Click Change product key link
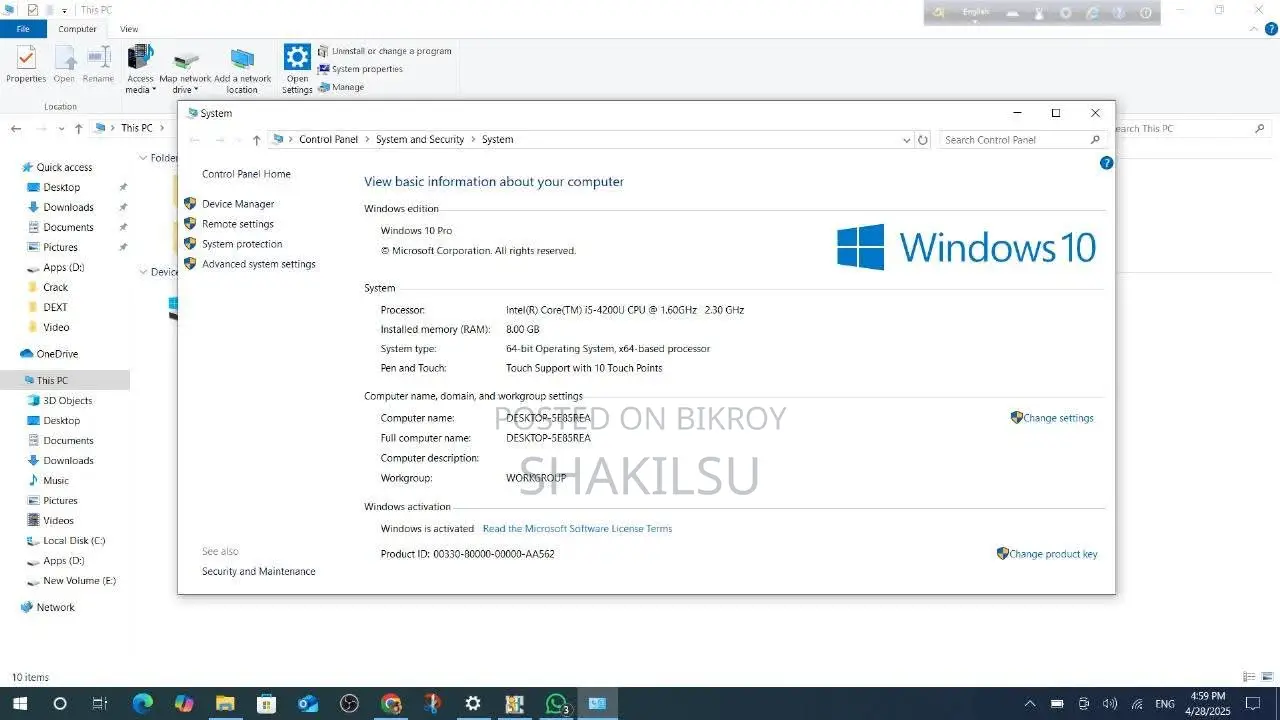This screenshot has width=1280, height=720. pyautogui.click(x=1053, y=554)
